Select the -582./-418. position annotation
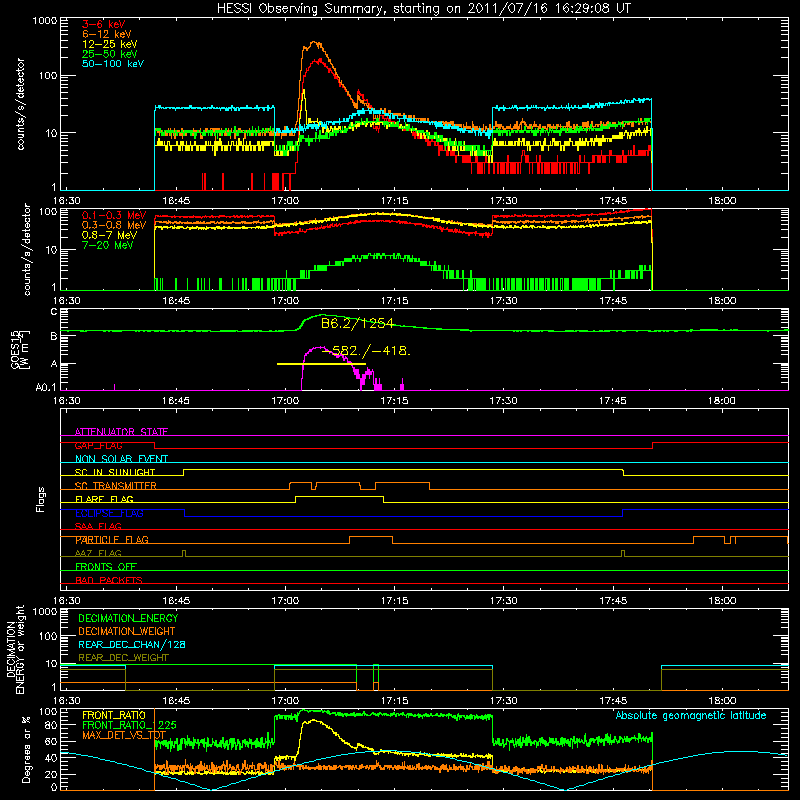The height and width of the screenshot is (800, 800). [x=366, y=351]
